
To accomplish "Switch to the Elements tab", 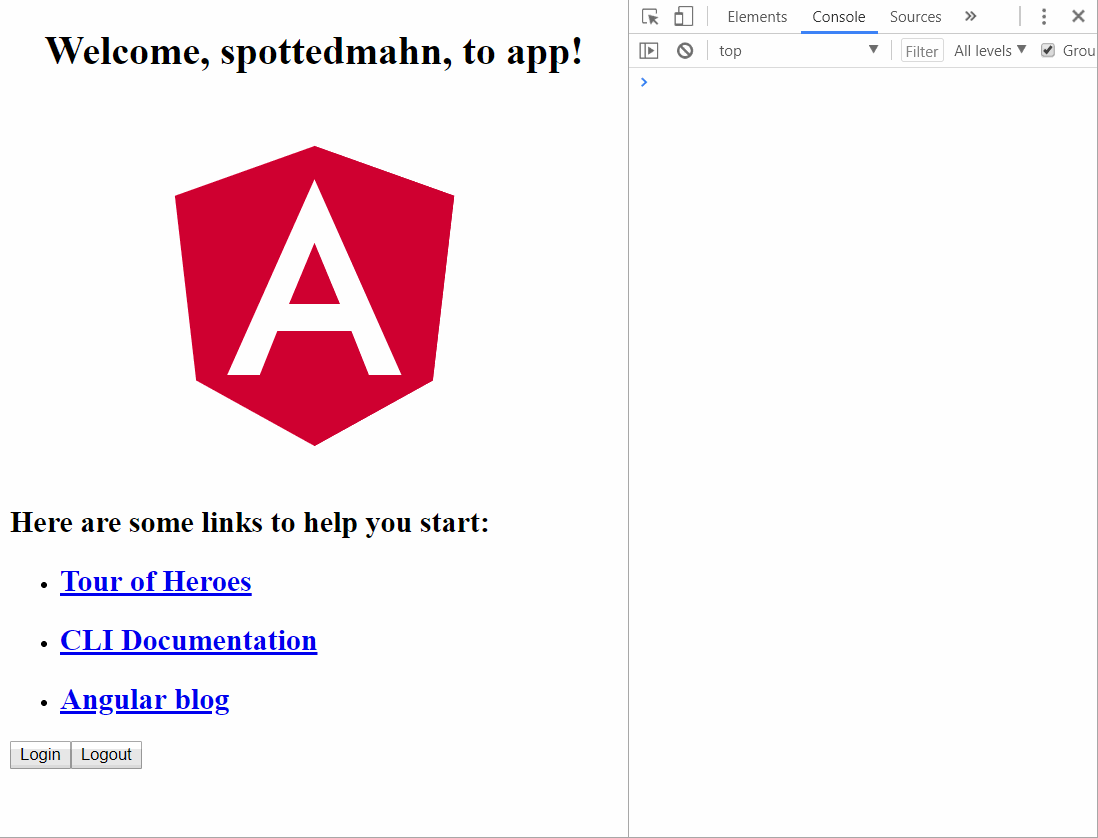I will 757,17.
